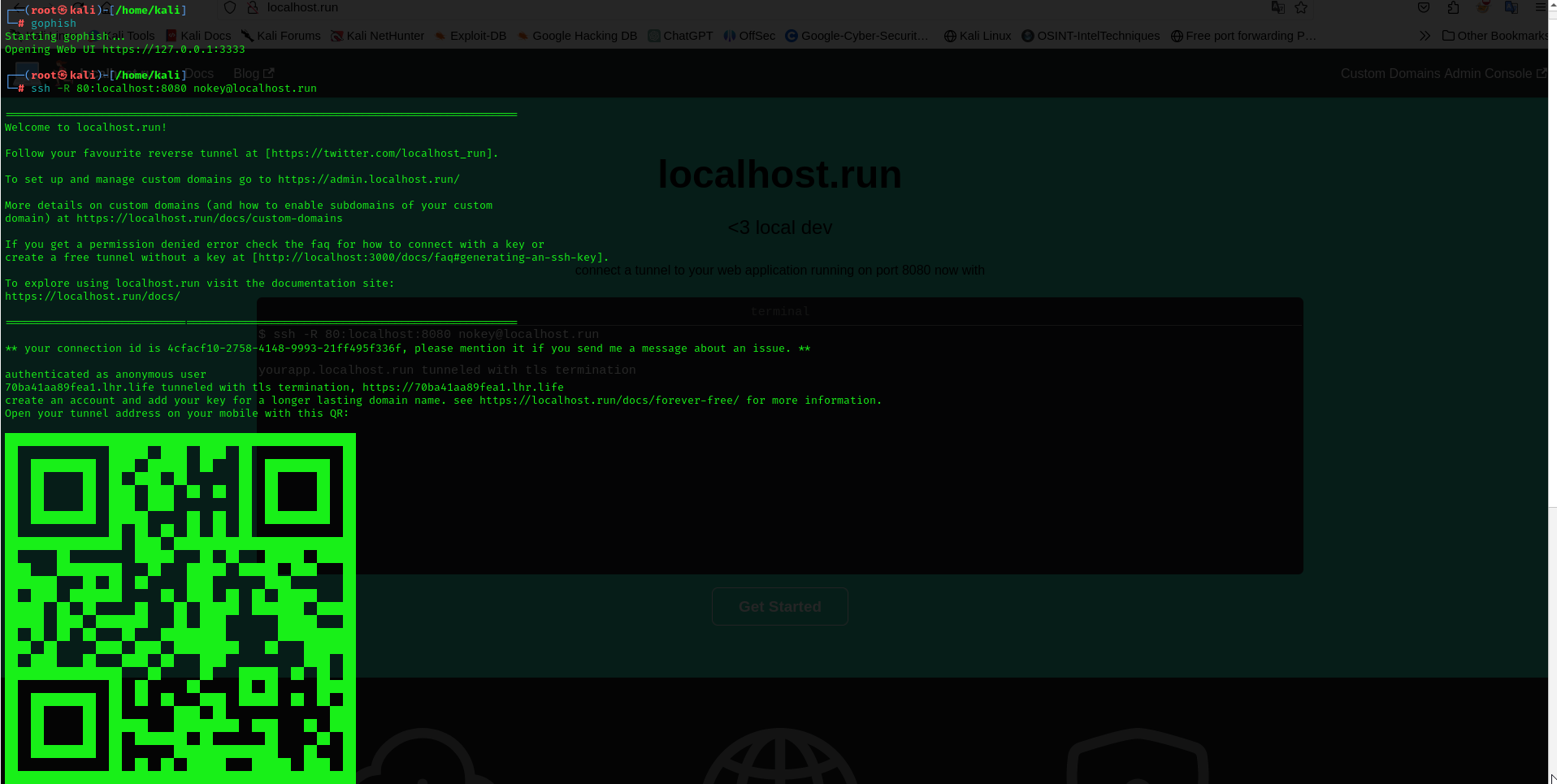Screen dimensions: 1557x784
Task: Click the green QR code in terminal
Action: pyautogui.click(x=180, y=608)
